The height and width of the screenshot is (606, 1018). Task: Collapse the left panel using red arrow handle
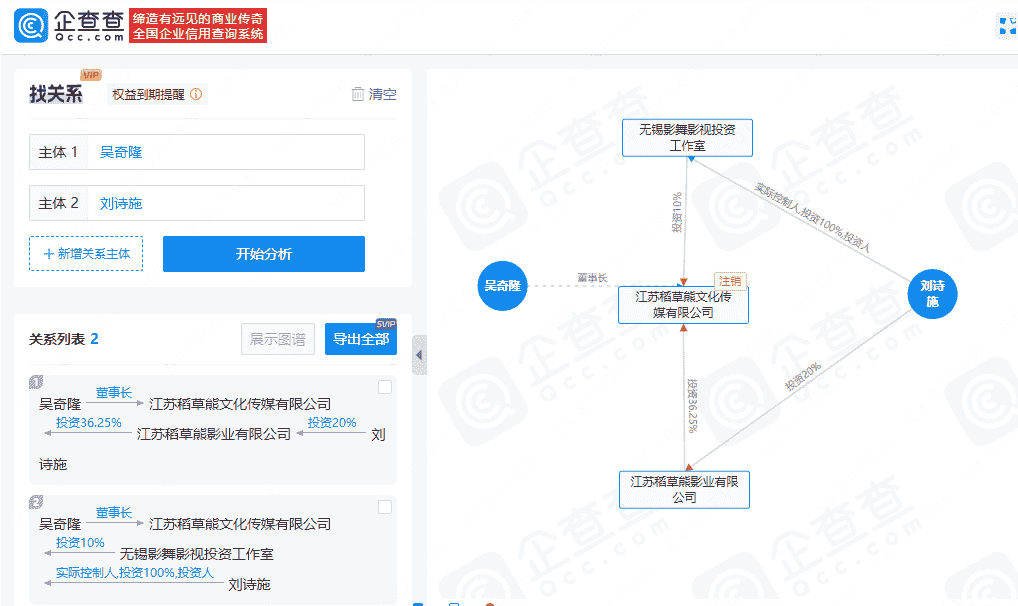(x=419, y=355)
